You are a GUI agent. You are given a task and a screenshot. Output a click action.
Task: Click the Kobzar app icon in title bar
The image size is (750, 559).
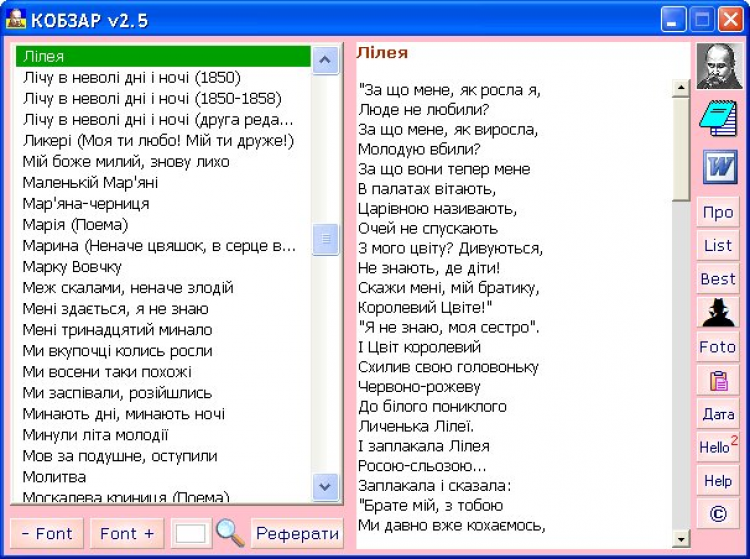coord(15,19)
